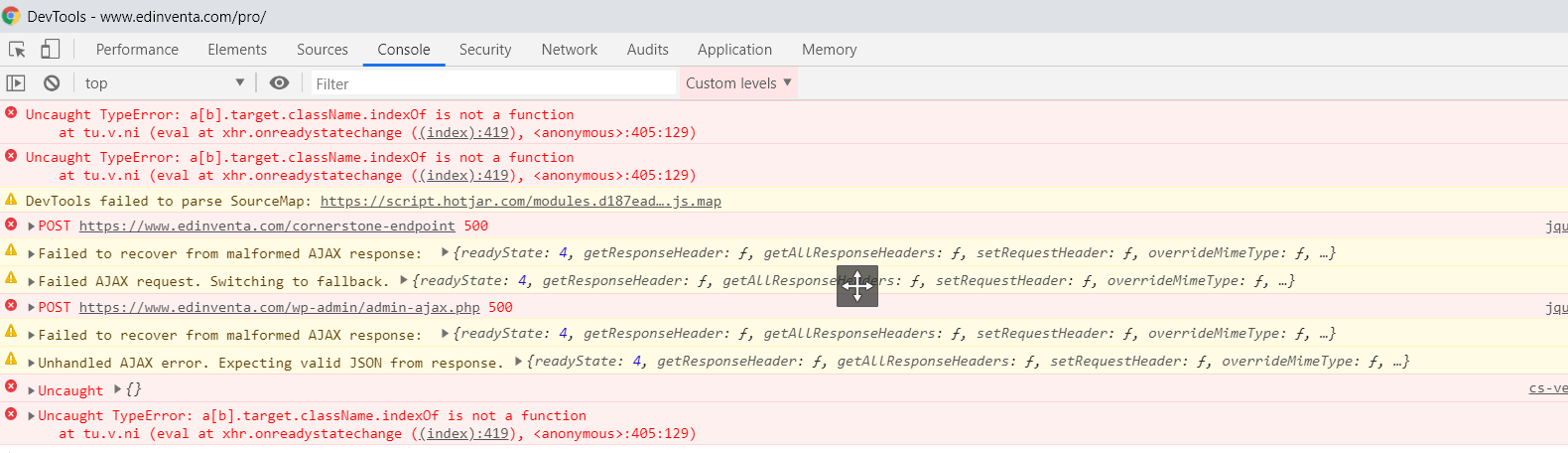This screenshot has height=453, width=1568.
Task: Open the Custom levels dropdown
Action: coord(738,83)
